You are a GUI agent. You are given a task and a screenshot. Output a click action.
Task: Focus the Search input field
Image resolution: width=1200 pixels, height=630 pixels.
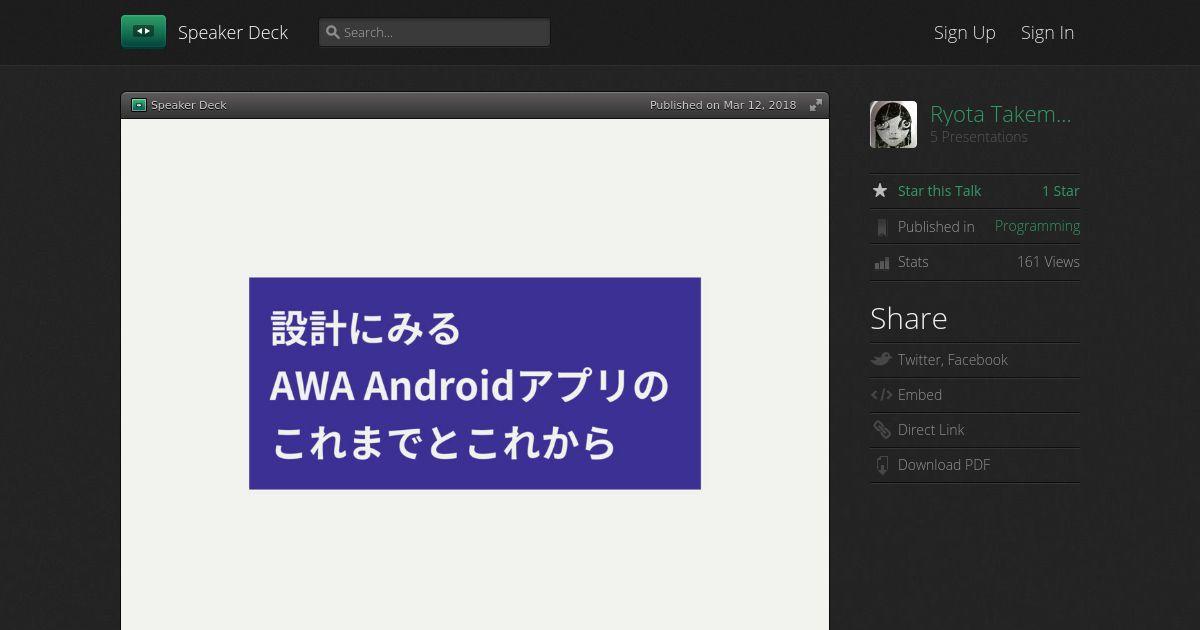(x=434, y=32)
